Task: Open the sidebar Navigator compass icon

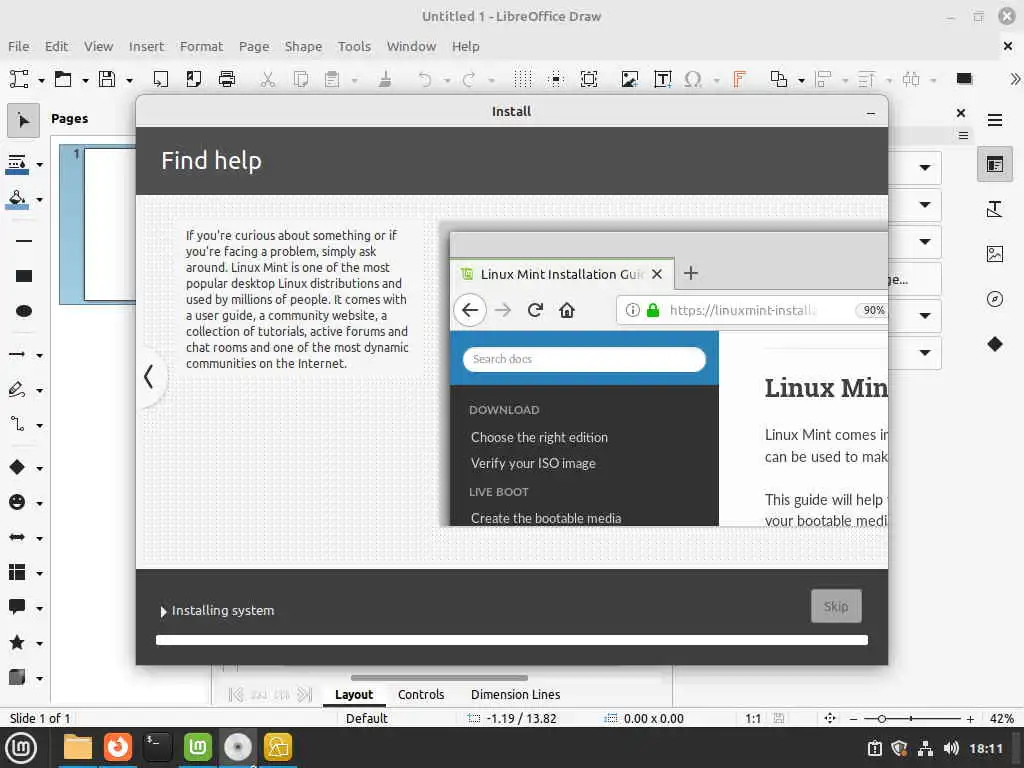Action: coord(995,299)
